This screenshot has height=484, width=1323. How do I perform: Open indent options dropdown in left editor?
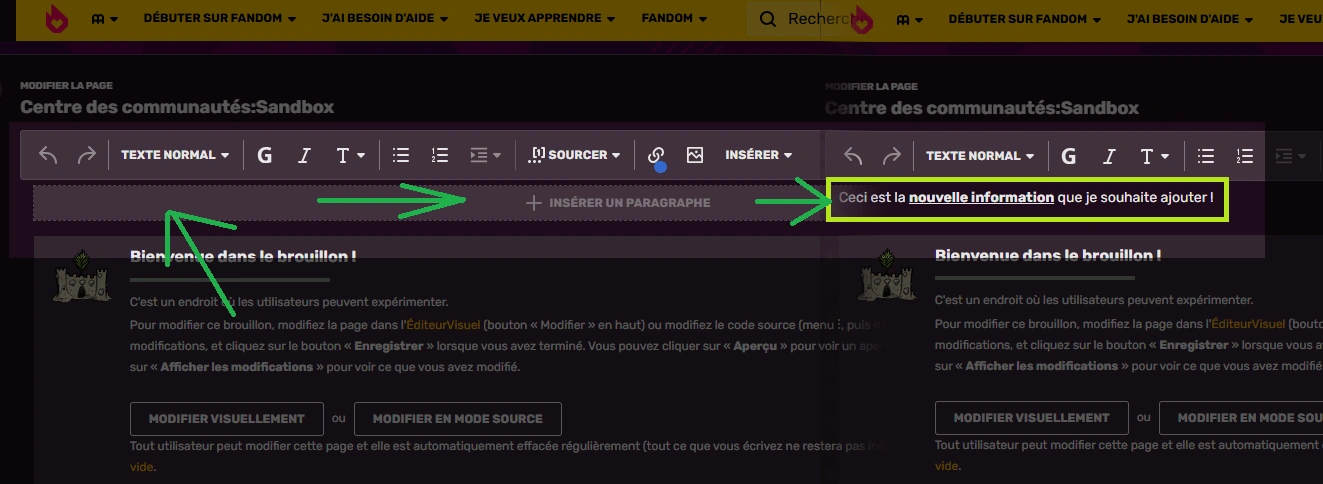coord(485,155)
